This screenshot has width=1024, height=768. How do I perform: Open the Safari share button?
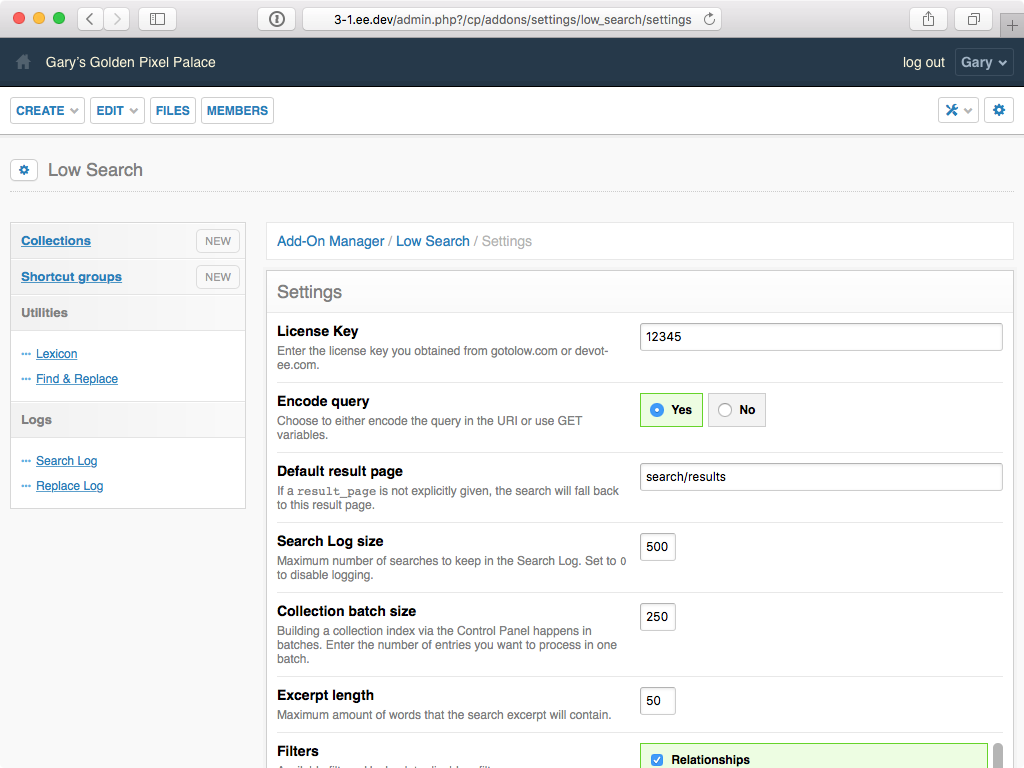coord(928,19)
